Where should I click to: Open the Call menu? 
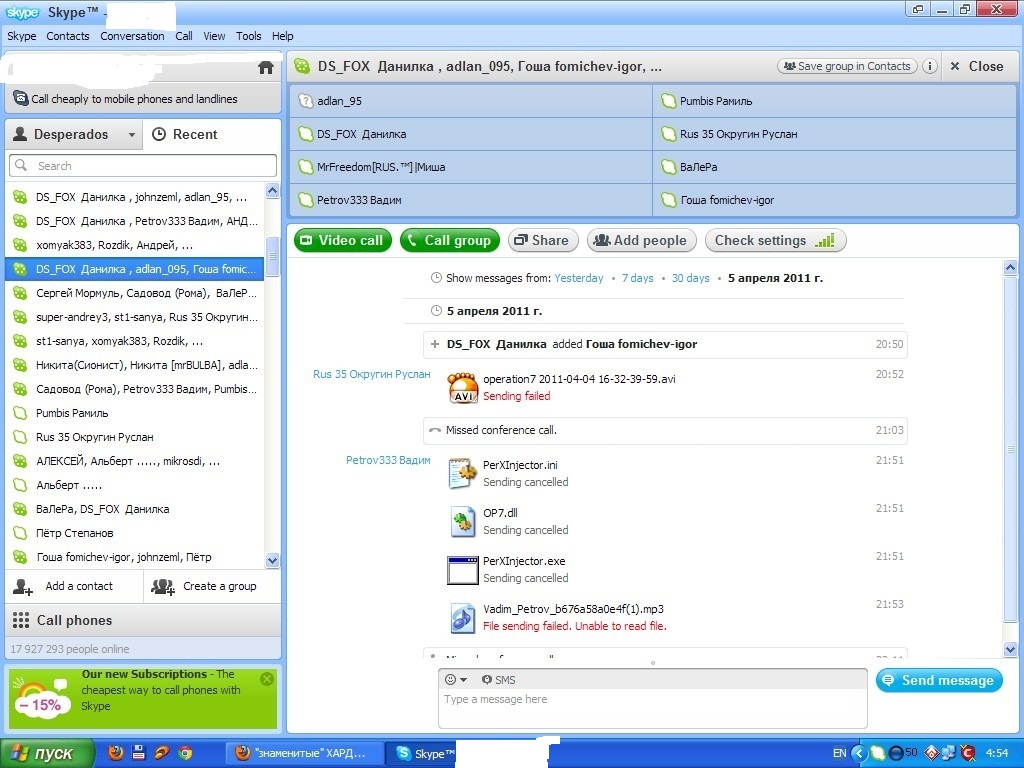[184, 36]
